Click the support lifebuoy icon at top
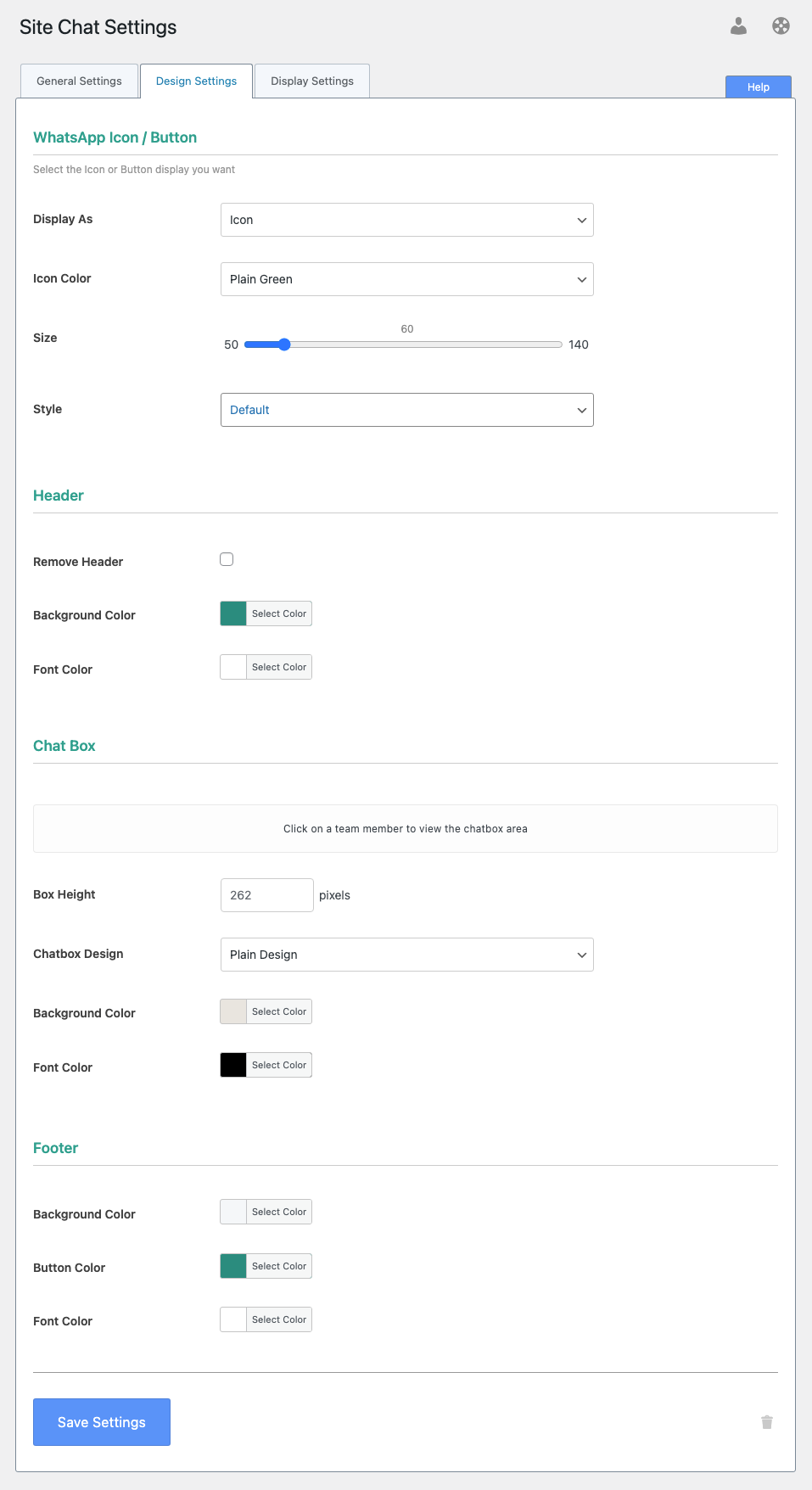This screenshot has width=812, height=1490. coord(781,26)
